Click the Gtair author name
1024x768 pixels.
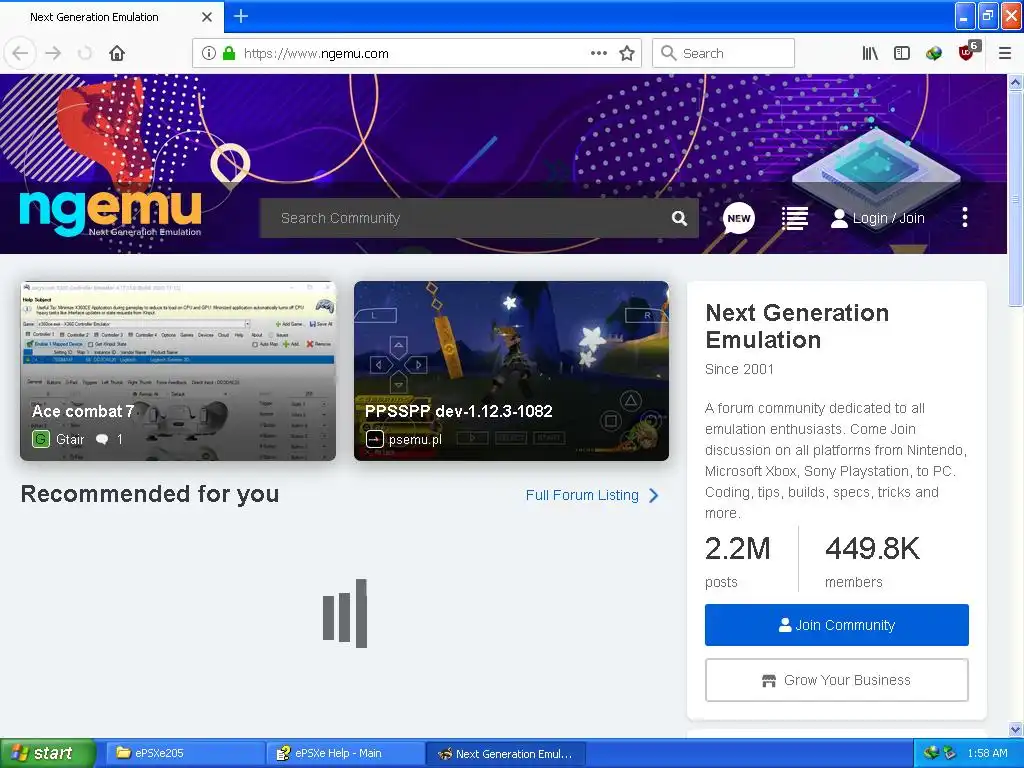pos(70,440)
